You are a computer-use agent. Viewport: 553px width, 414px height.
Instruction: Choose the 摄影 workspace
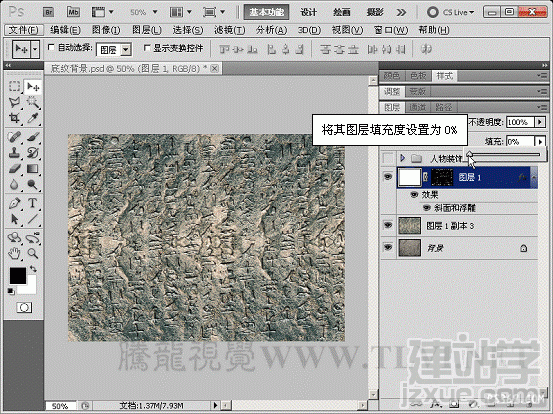point(375,12)
